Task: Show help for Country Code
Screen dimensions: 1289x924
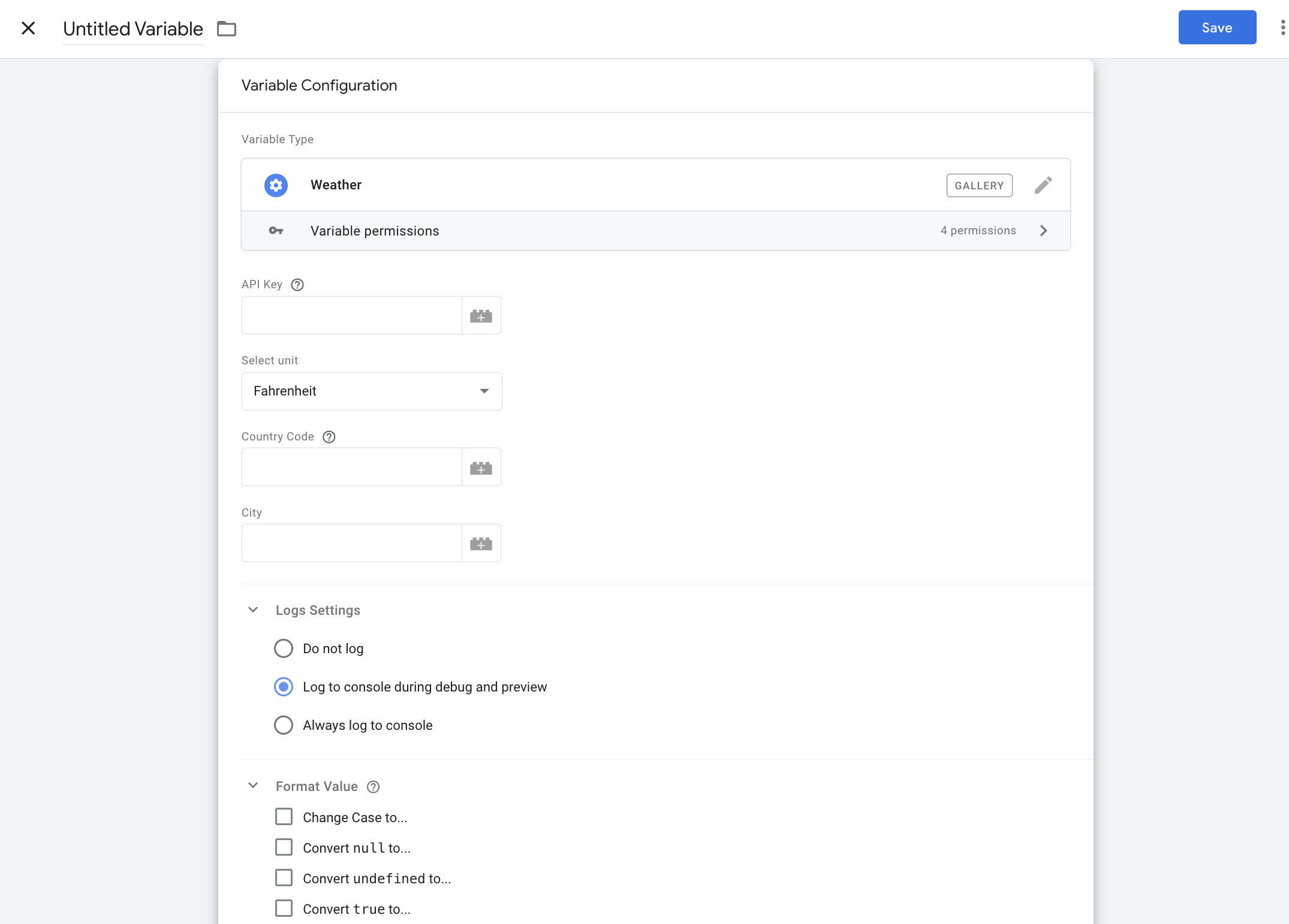Action: 329,437
